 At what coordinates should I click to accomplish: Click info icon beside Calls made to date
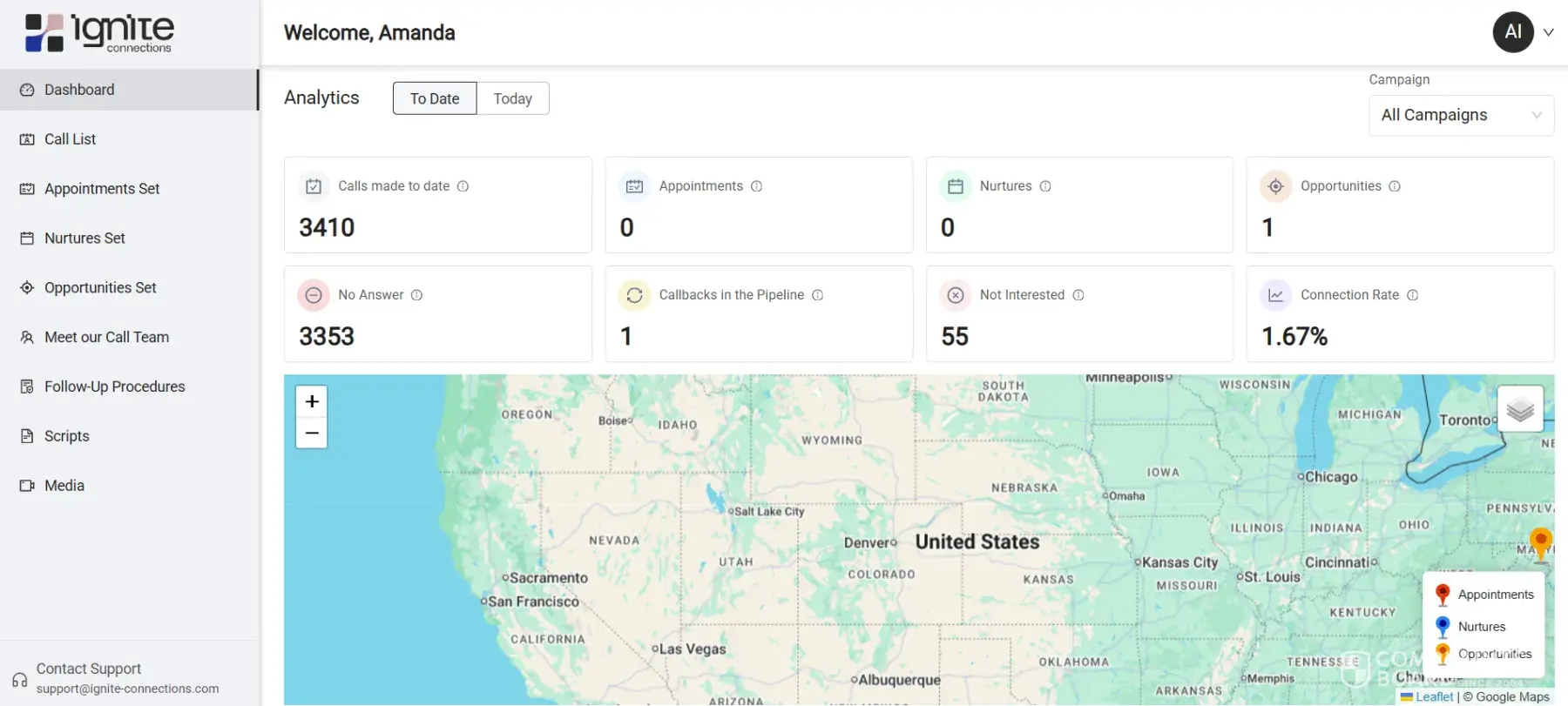[463, 186]
